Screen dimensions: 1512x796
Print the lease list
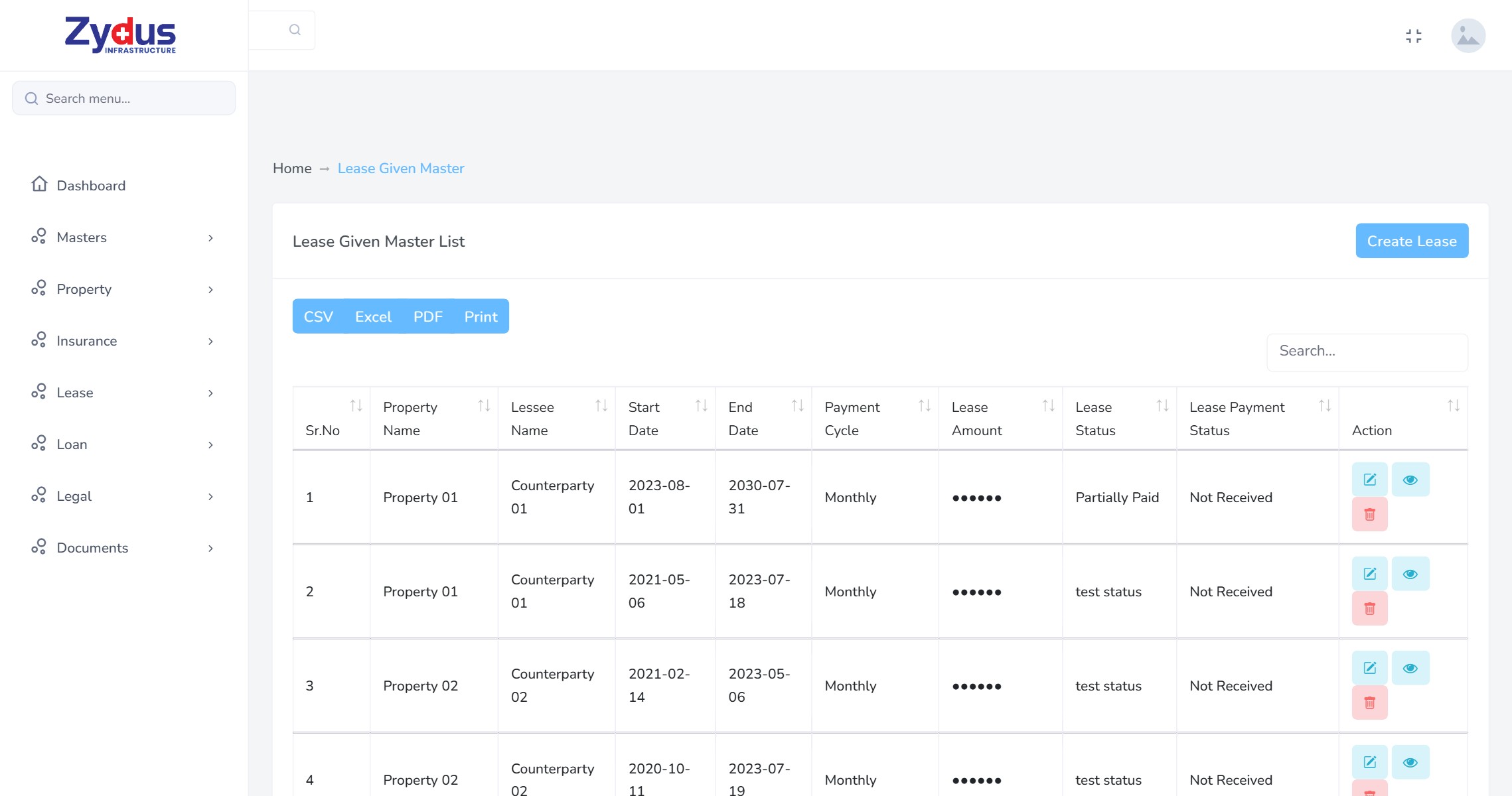[x=481, y=316]
